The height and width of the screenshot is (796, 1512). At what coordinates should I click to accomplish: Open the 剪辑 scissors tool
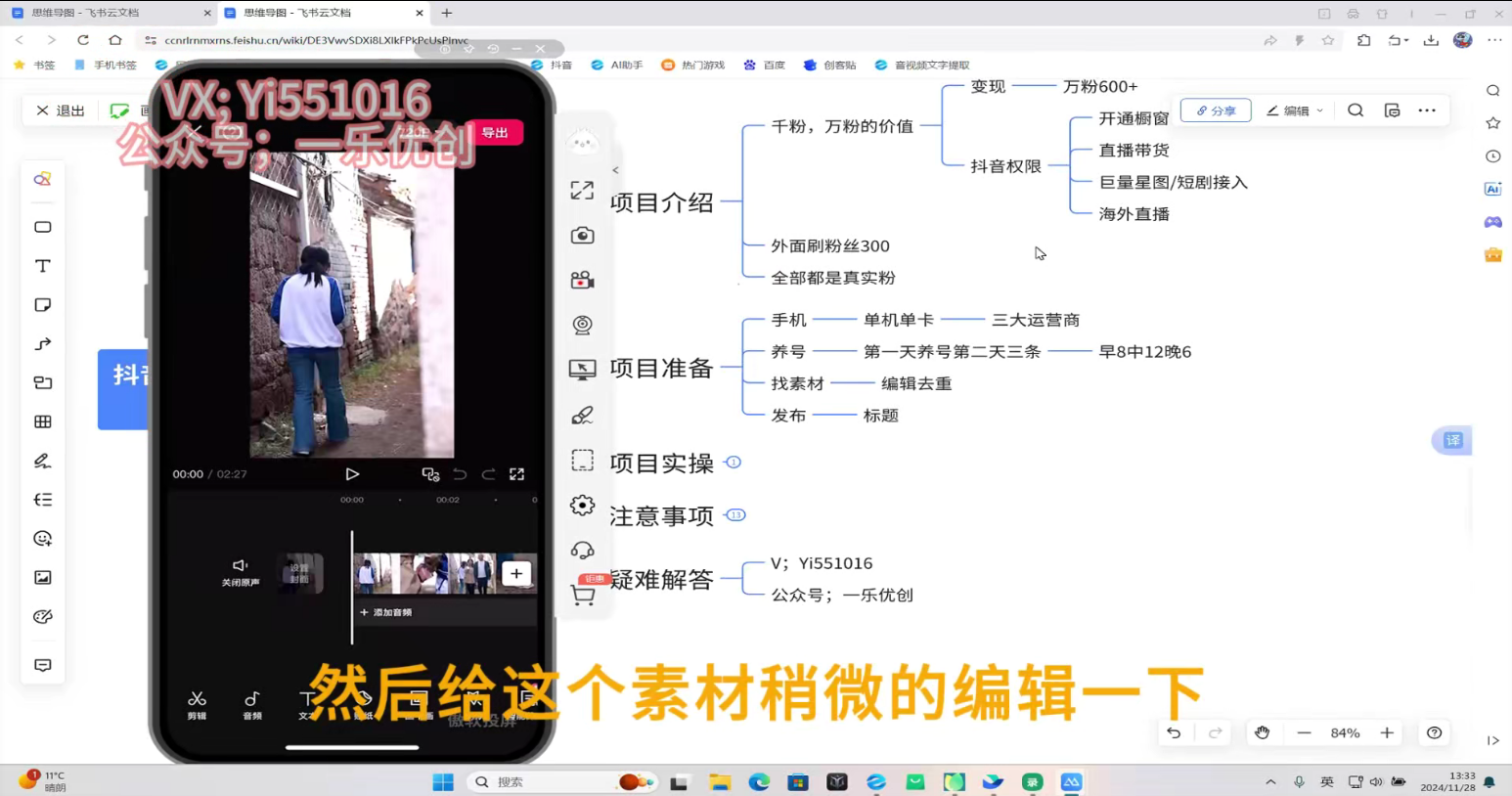(x=197, y=704)
